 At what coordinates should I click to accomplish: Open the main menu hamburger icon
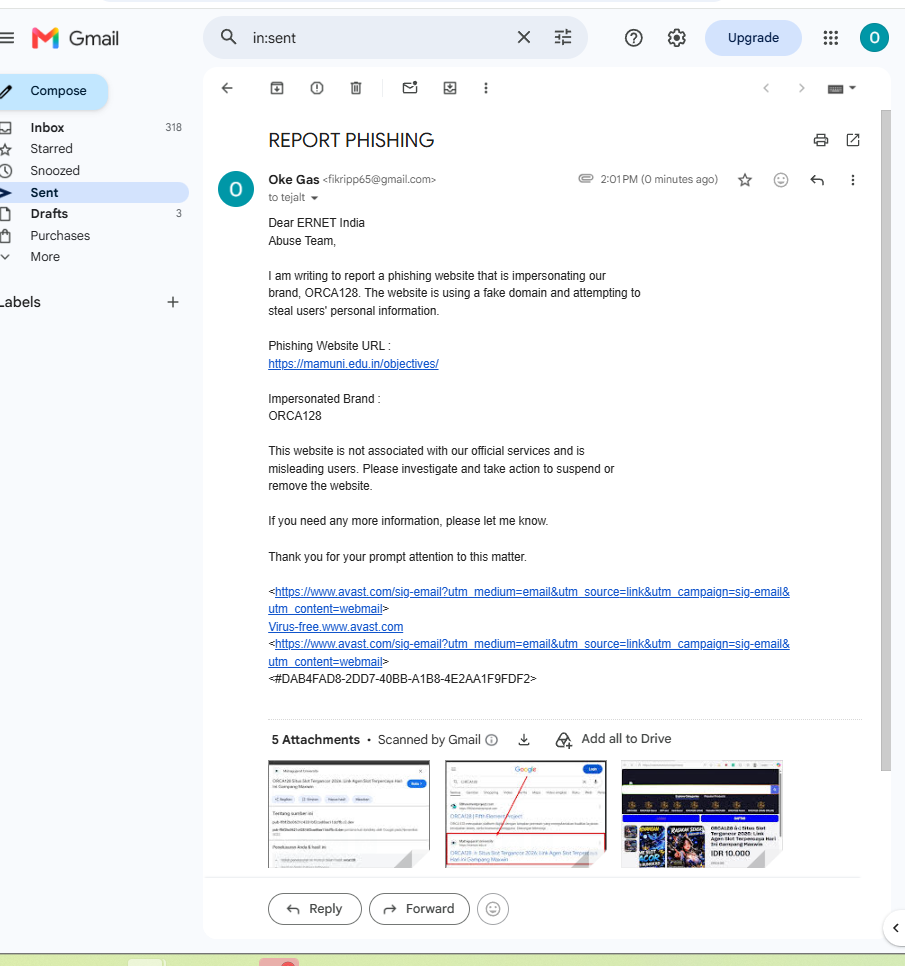(x=7, y=38)
